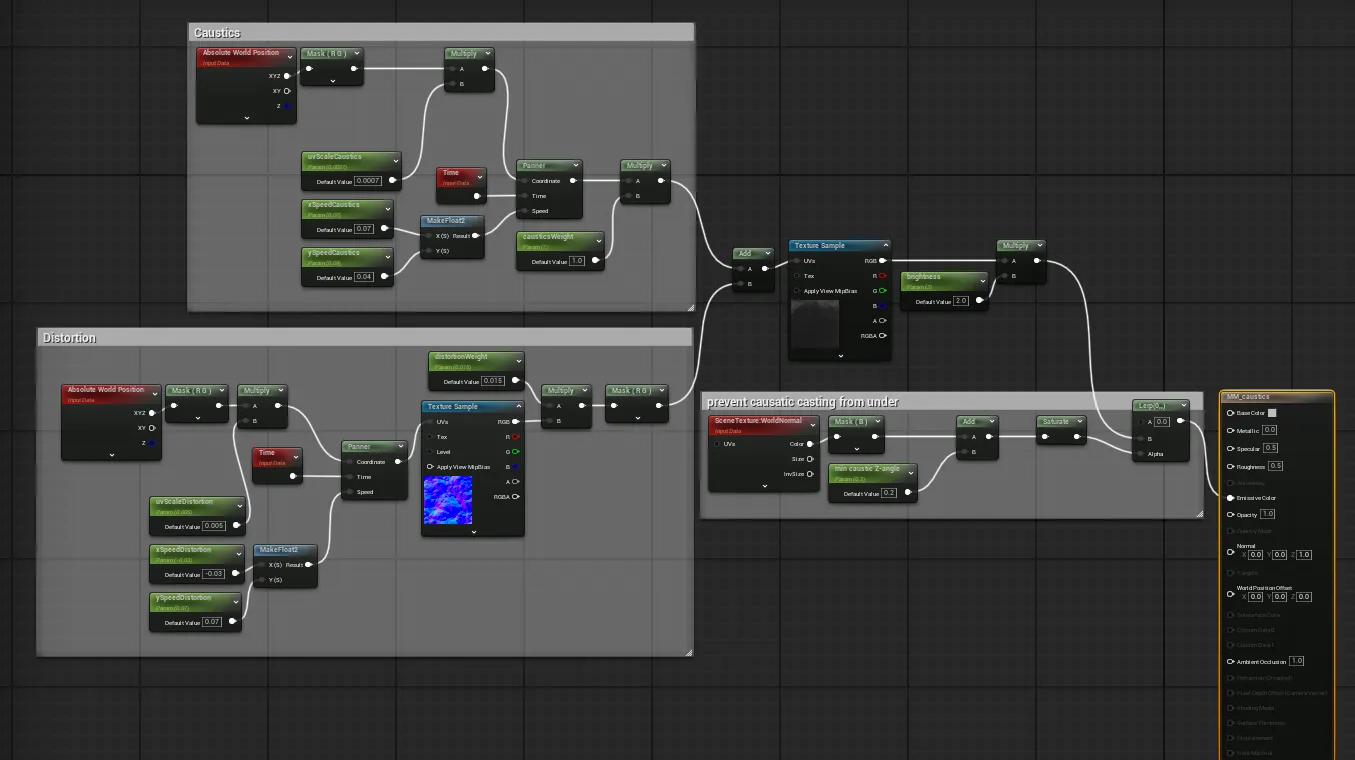The image size is (1355, 760).
Task: Click MakeFloat2 Result pin in Caustics group
Action: click(x=476, y=236)
